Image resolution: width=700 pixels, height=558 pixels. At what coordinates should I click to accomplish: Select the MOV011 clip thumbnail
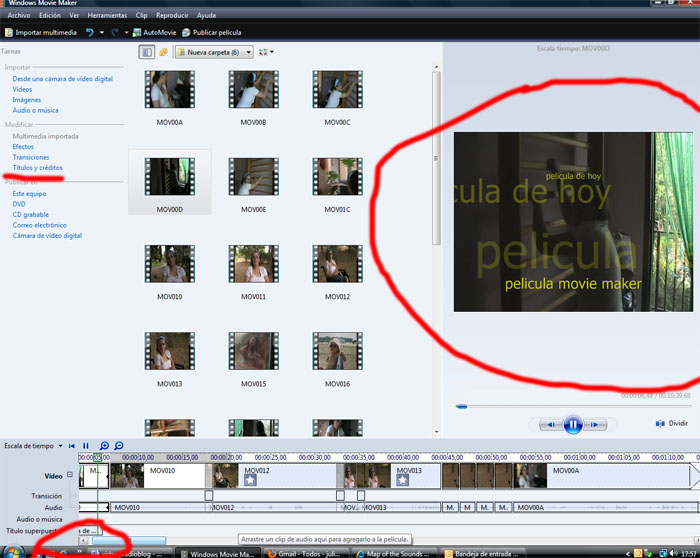pyautogui.click(x=254, y=264)
